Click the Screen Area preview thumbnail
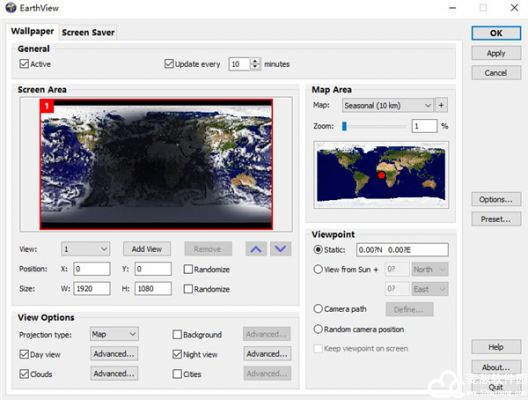This screenshot has height=400, width=528. coord(156,164)
